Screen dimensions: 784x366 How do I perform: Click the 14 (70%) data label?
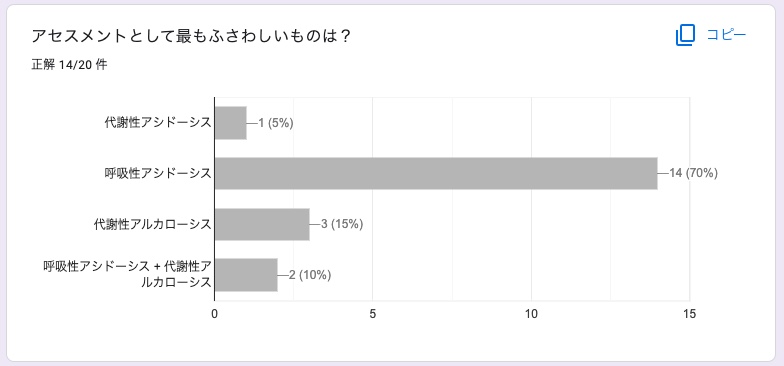tap(694, 174)
